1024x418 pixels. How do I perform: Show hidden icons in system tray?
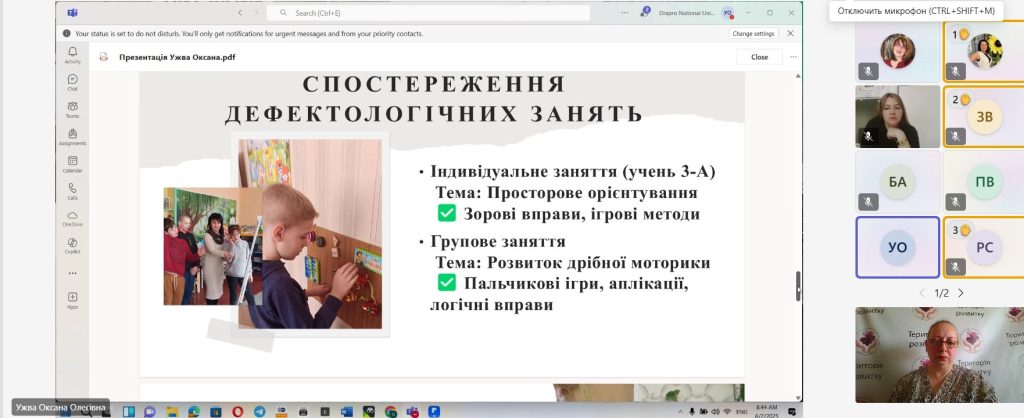coord(681,411)
